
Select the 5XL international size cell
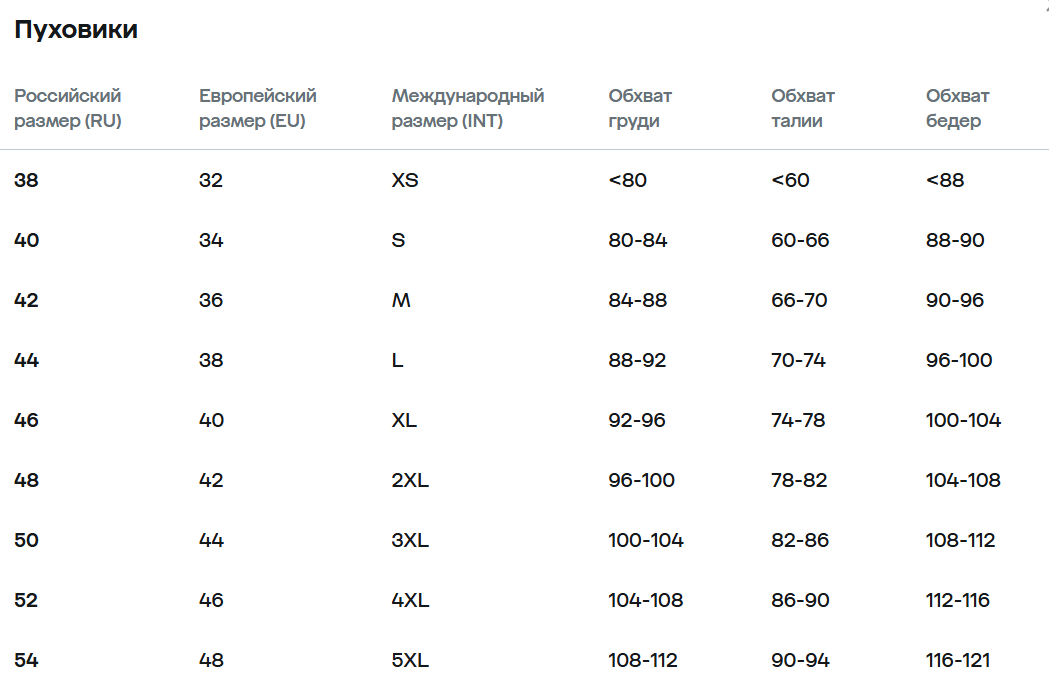coord(410,661)
